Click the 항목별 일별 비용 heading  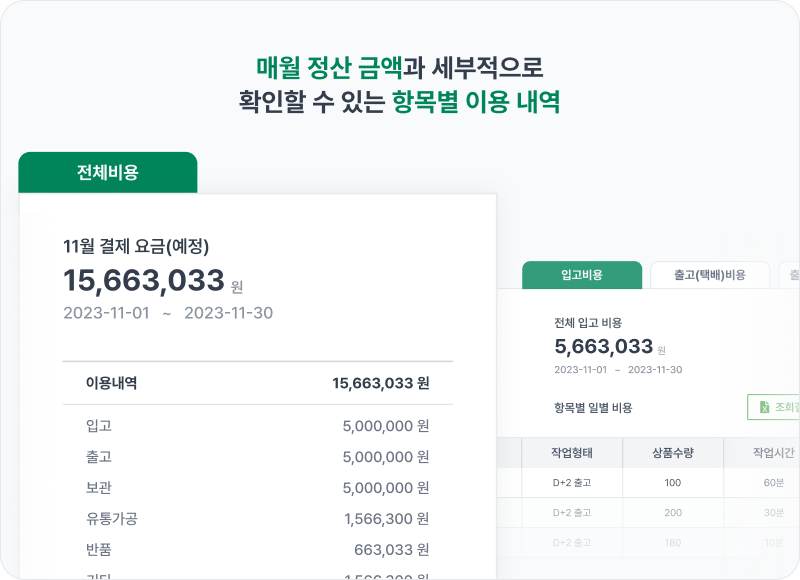(x=593, y=408)
